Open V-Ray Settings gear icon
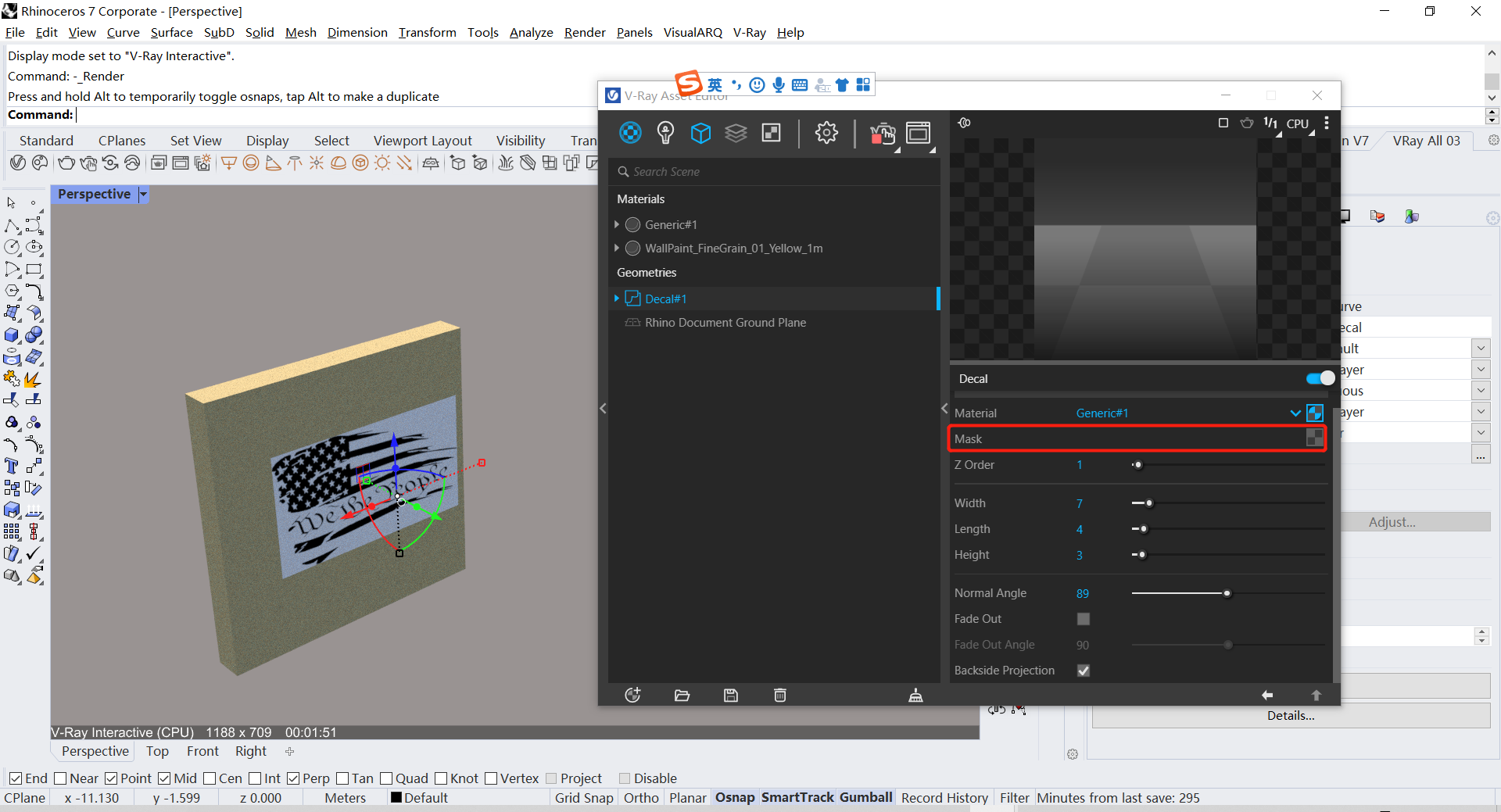Screen dimensions: 1501x812 click(x=826, y=133)
